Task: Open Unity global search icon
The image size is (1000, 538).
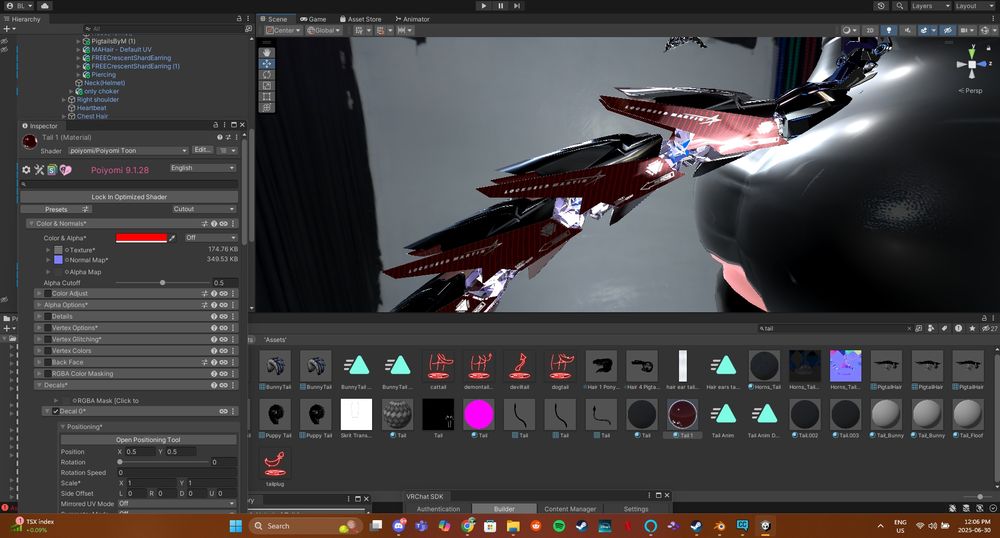Action: click(x=899, y=6)
